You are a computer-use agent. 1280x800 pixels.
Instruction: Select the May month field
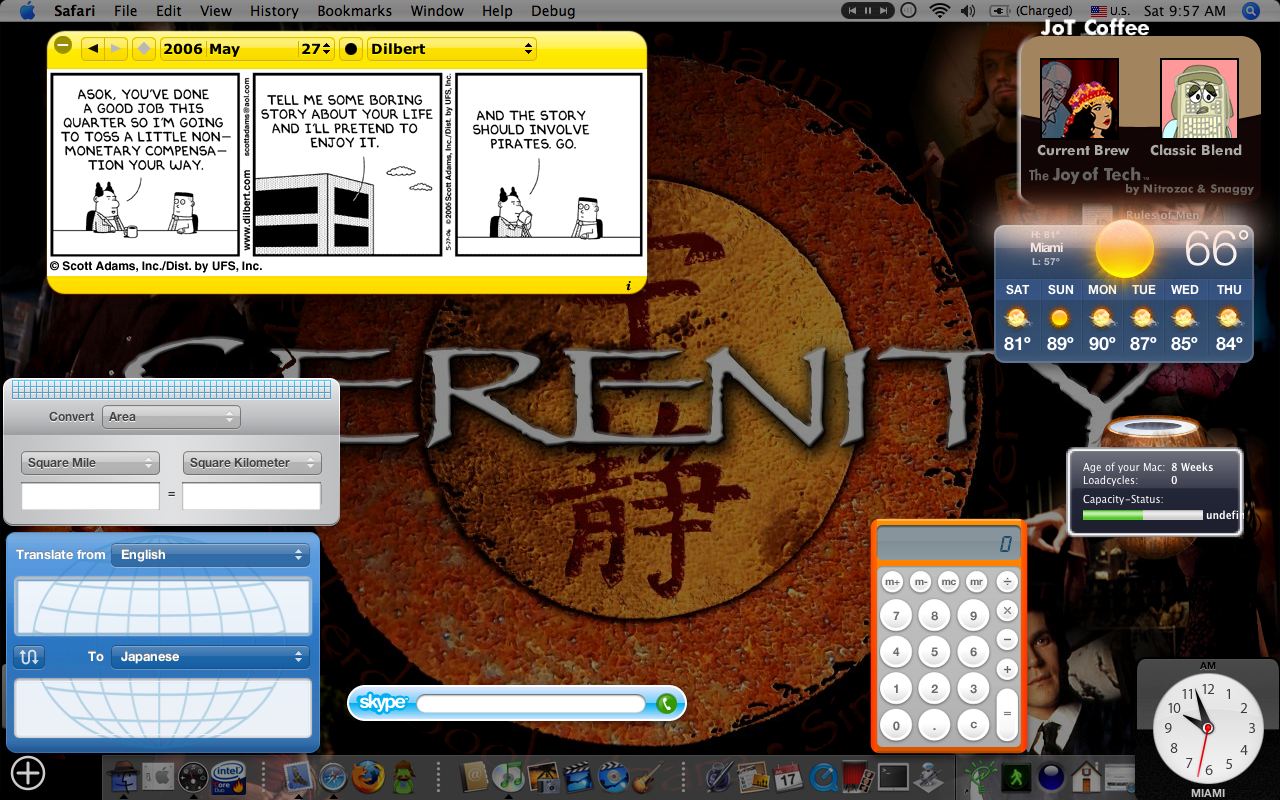pos(251,48)
